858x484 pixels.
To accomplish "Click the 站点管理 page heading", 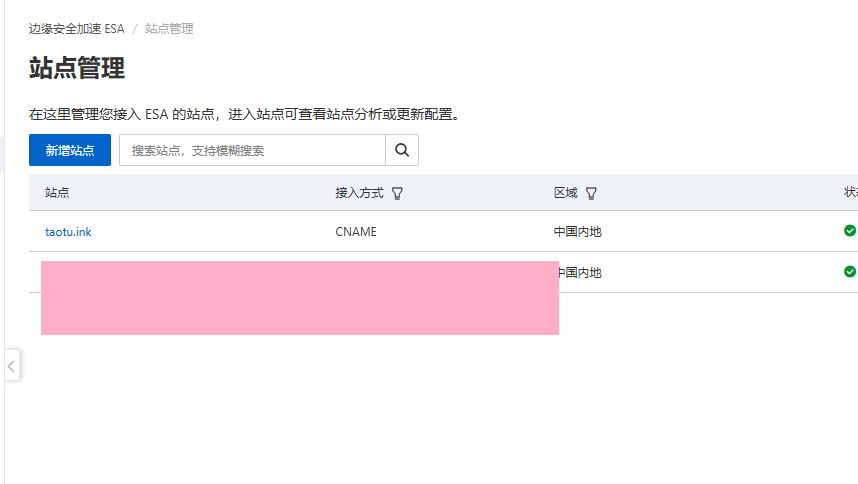I will [x=77, y=69].
